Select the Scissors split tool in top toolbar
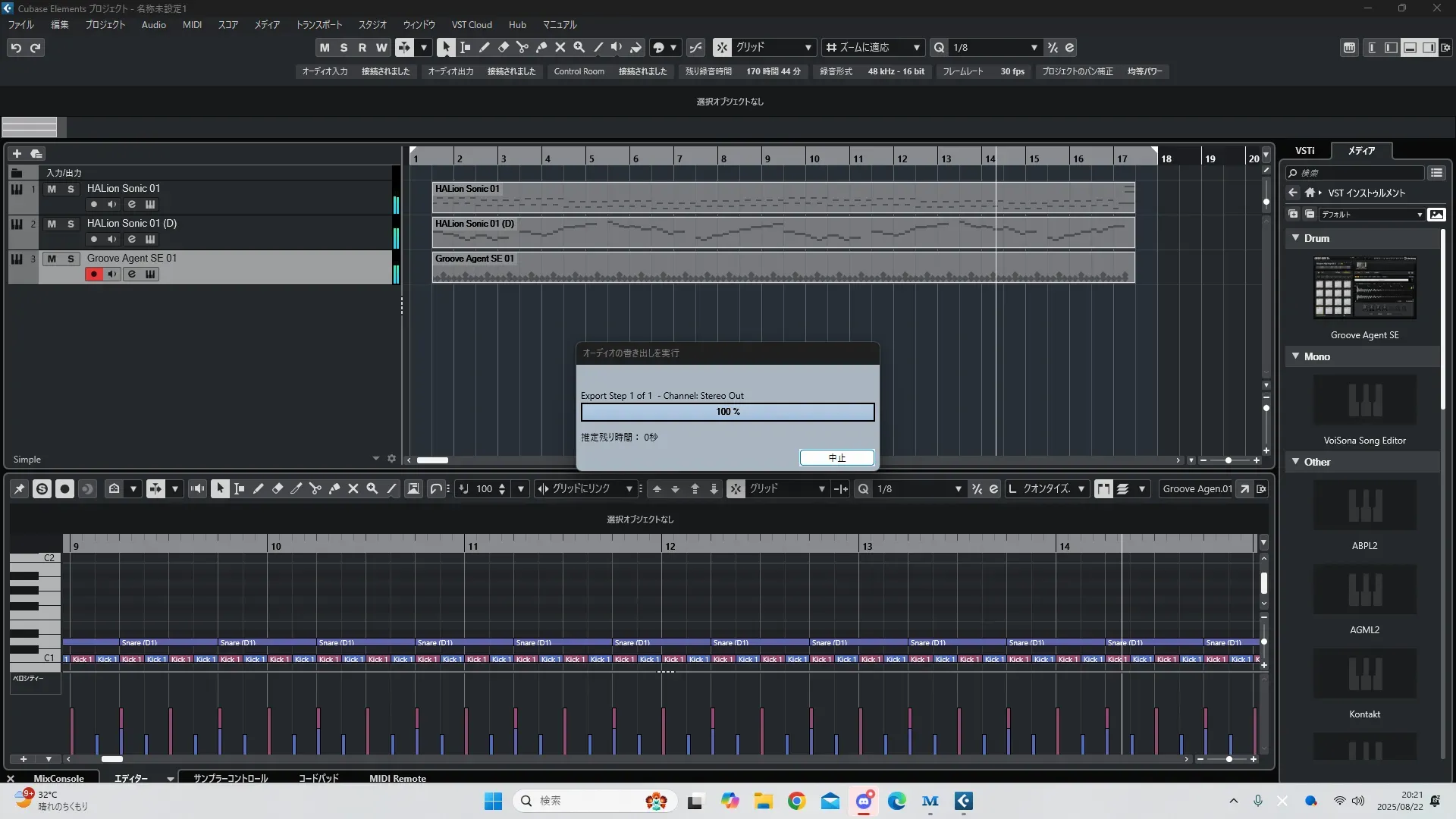The image size is (1456, 819). pos(522,48)
